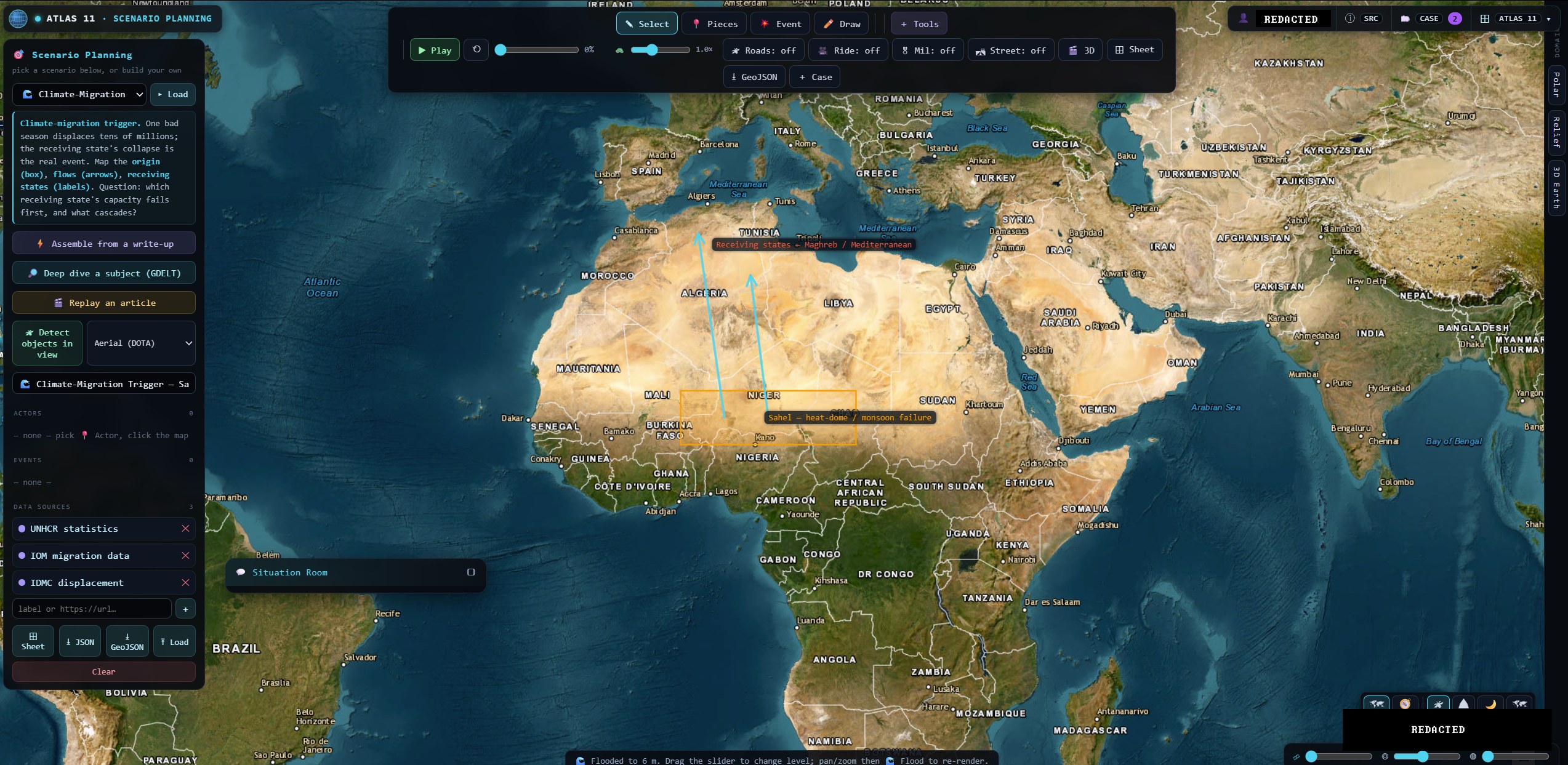
Task: Download GeoJSON from sidebar panel
Action: (x=127, y=641)
